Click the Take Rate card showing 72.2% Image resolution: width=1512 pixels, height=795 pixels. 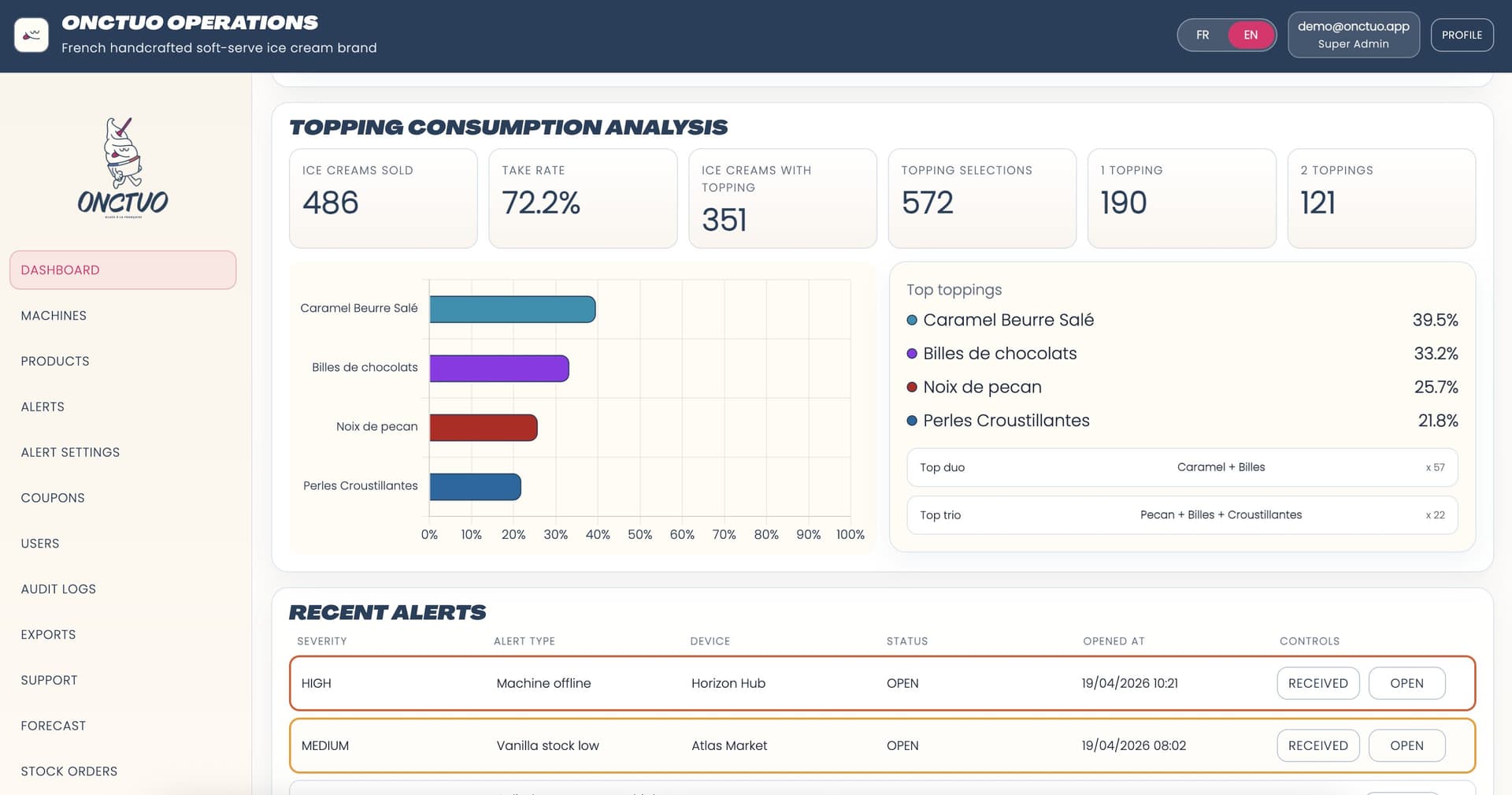[x=583, y=199]
